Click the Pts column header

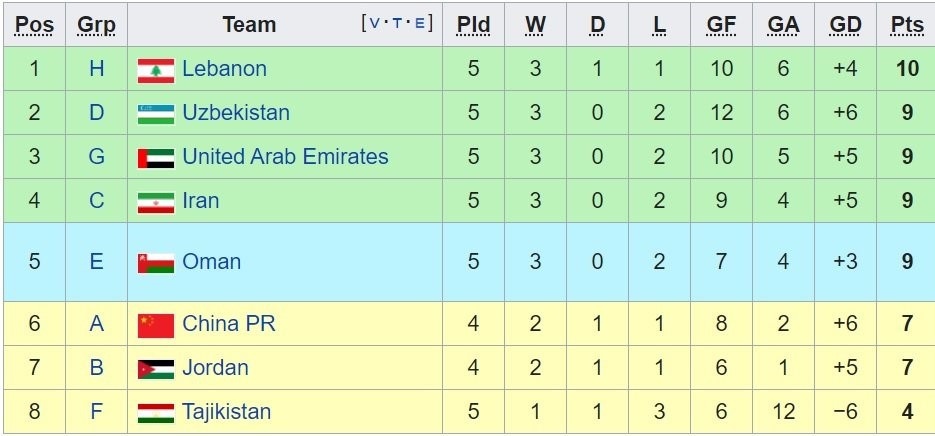(907, 25)
